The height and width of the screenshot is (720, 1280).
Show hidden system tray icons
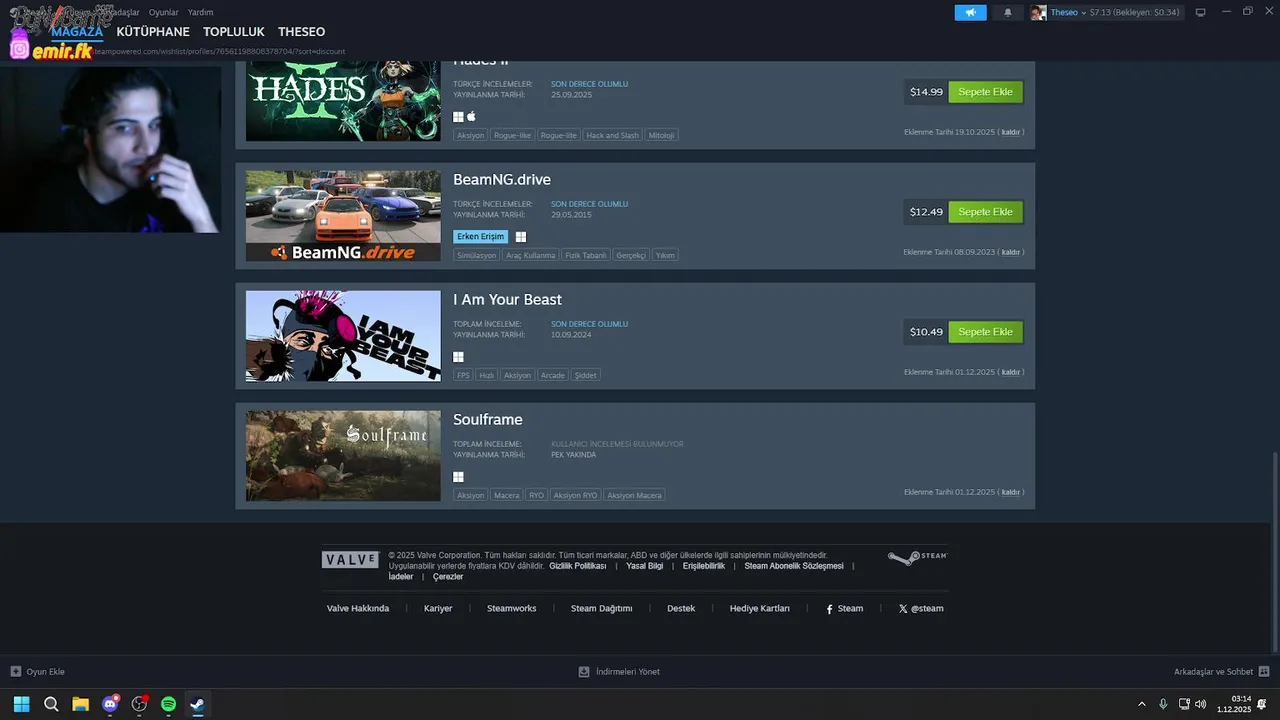[1142, 704]
